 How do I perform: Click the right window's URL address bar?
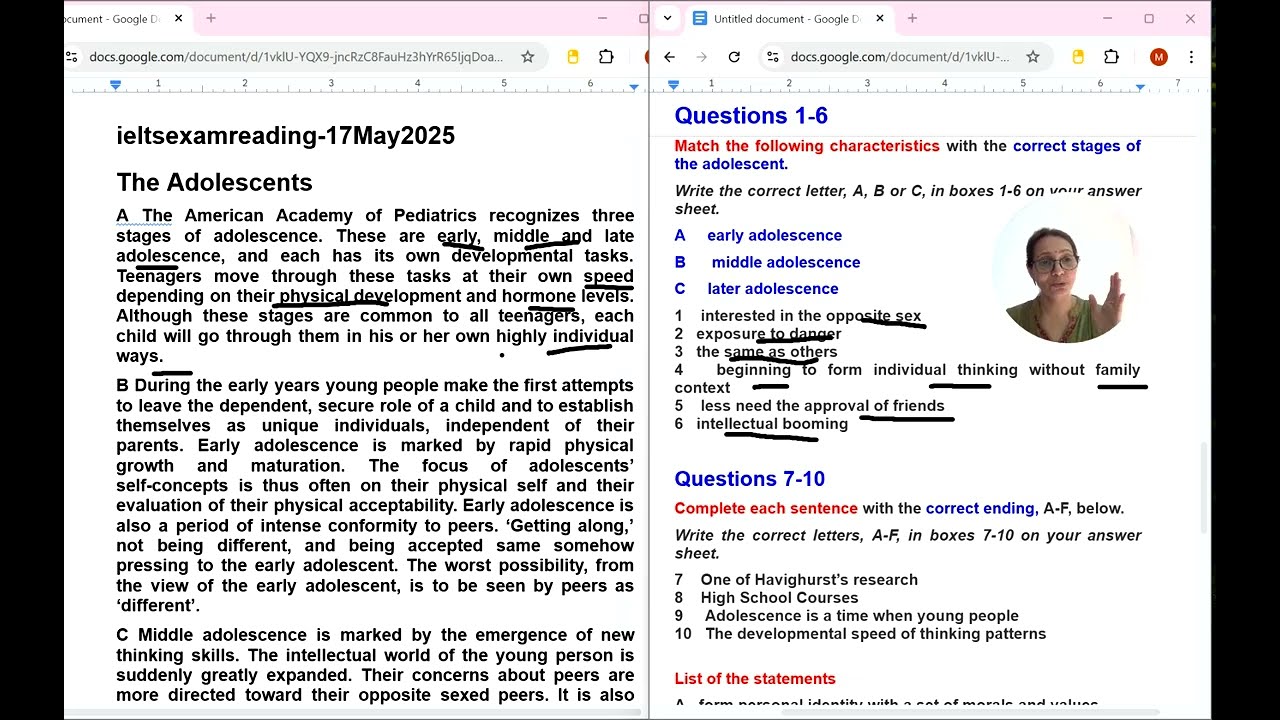pos(900,57)
